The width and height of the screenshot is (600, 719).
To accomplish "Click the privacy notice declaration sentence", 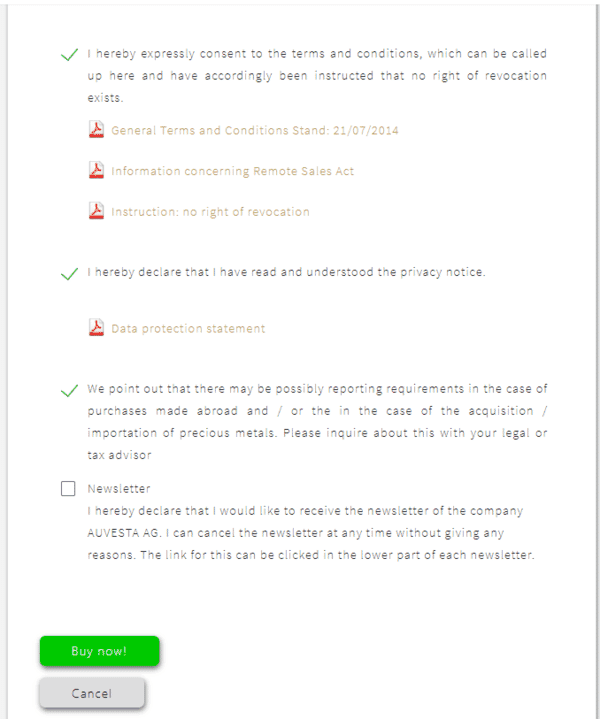I will click(x=286, y=272).
